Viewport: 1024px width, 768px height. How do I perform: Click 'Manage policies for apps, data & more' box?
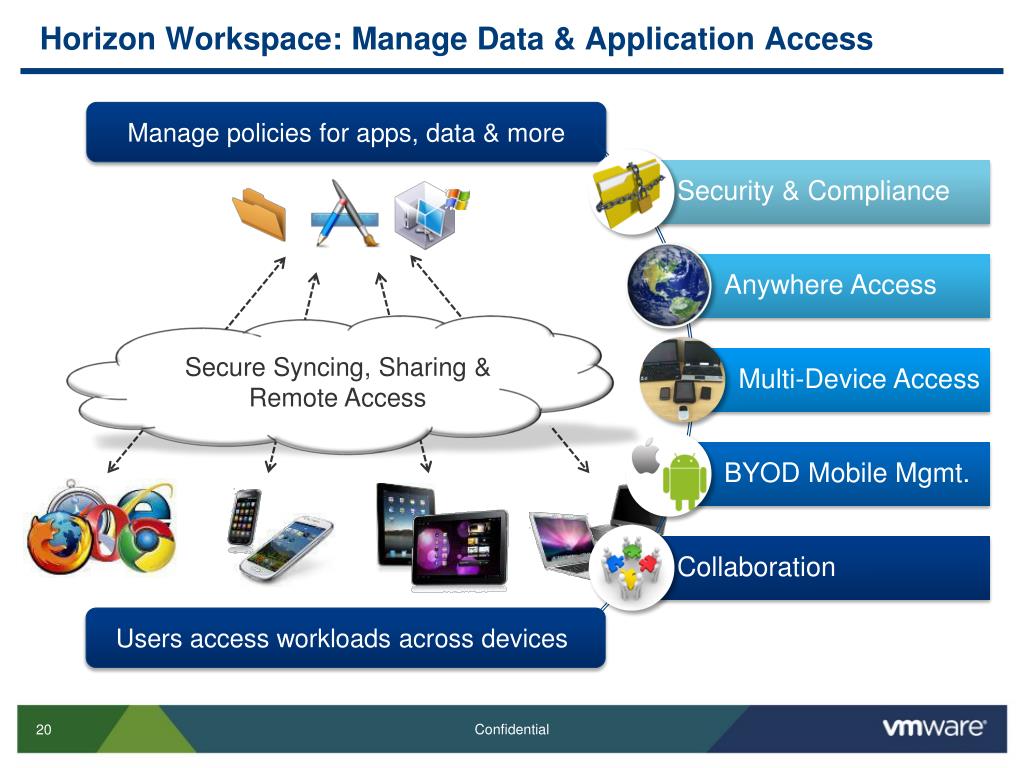[346, 133]
